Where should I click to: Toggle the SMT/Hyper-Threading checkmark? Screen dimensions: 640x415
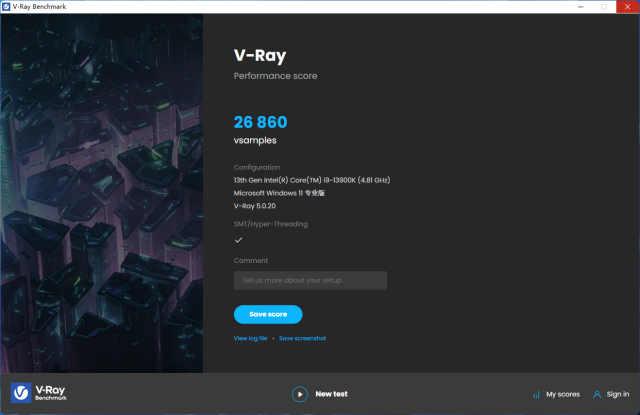238,240
